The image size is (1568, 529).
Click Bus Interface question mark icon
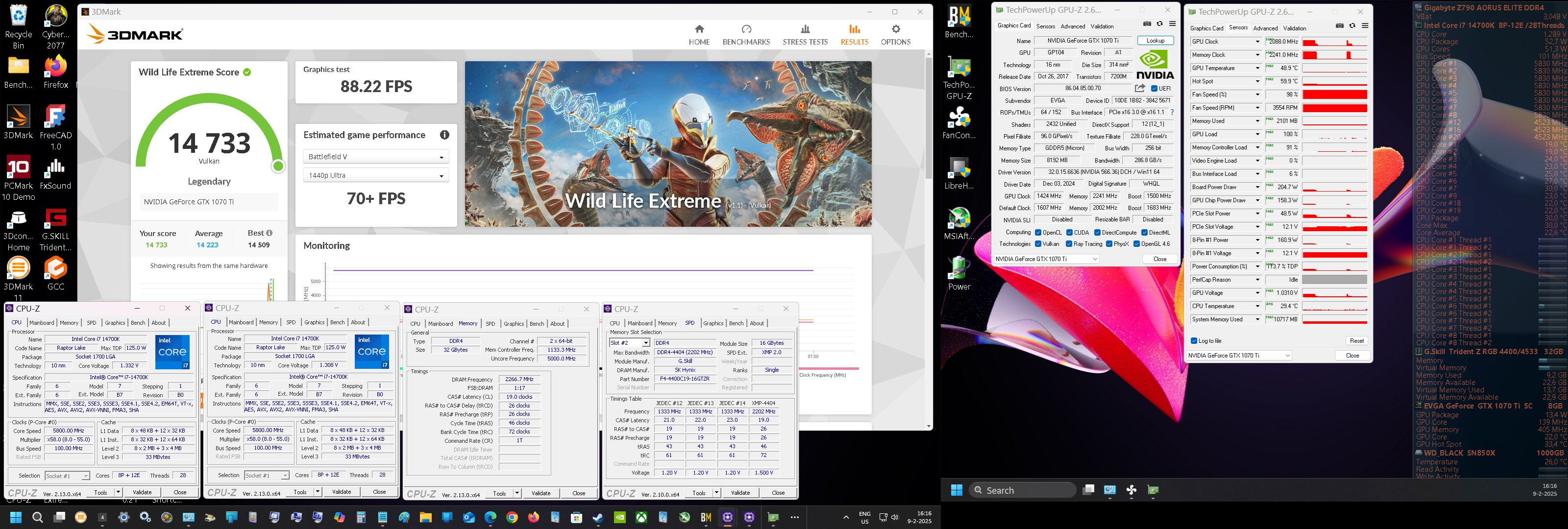pyautogui.click(x=1173, y=112)
